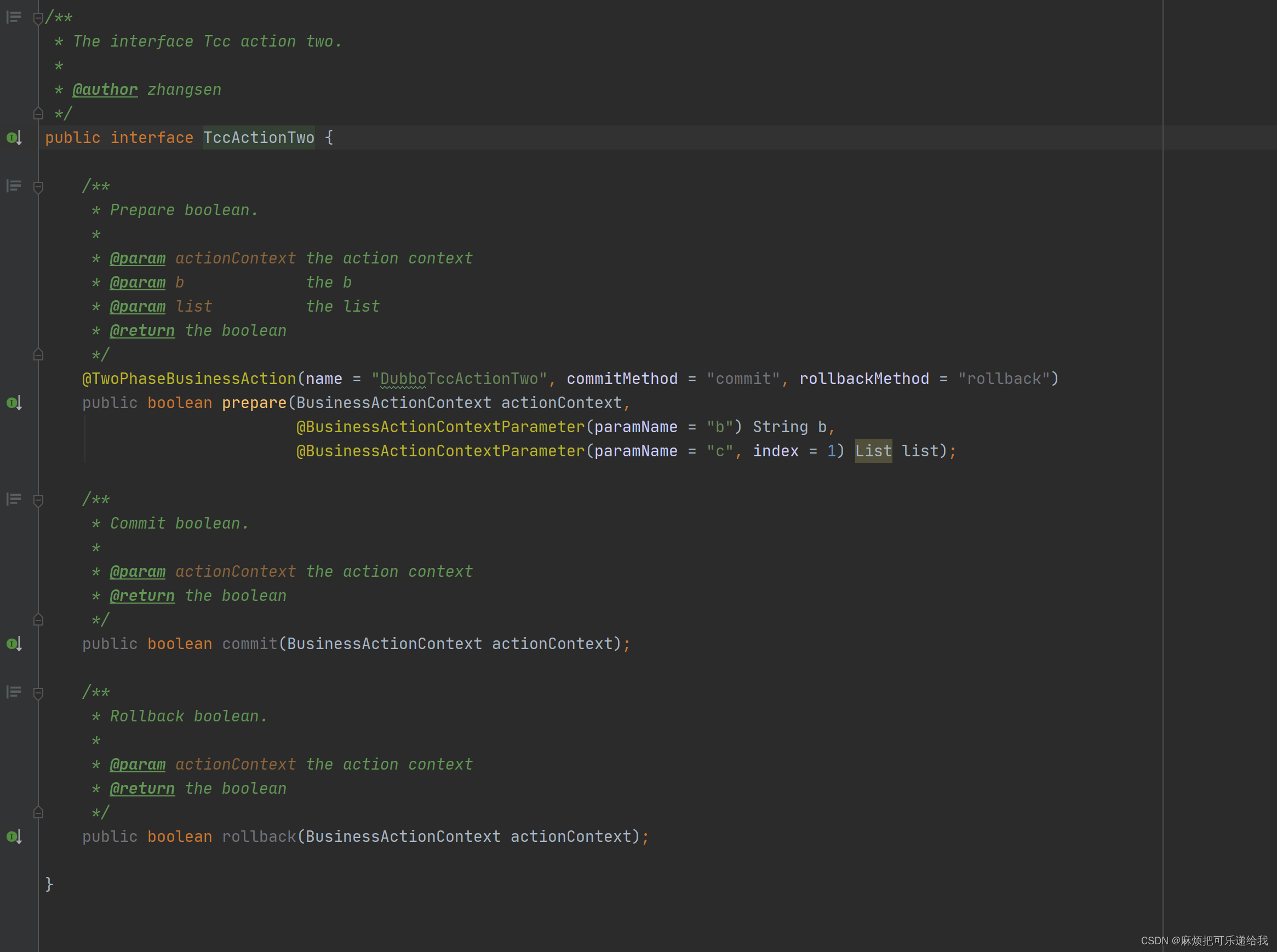Click @return tag in the Rollback Javadoc

(142, 788)
